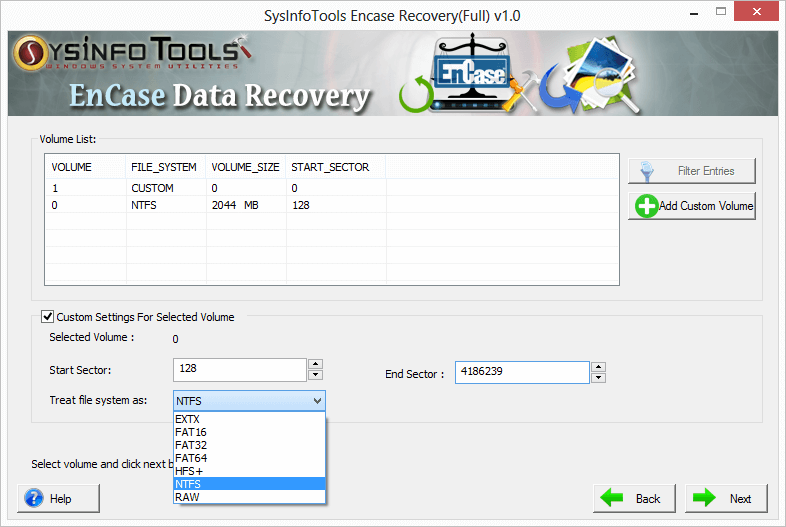The height and width of the screenshot is (527, 786).
Task: Toggle Custom Settings For Selected Volume checkbox
Action: [48, 316]
